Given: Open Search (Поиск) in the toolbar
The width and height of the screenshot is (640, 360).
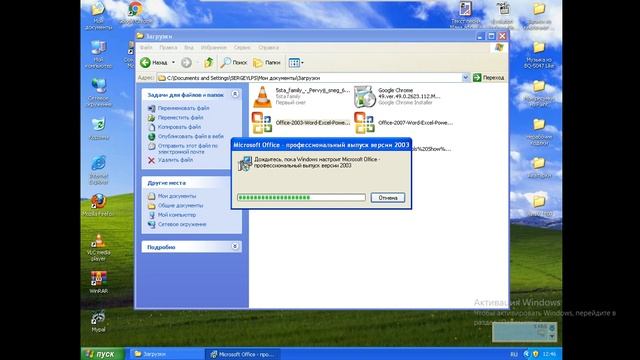Looking at the screenshot, I should [234, 62].
